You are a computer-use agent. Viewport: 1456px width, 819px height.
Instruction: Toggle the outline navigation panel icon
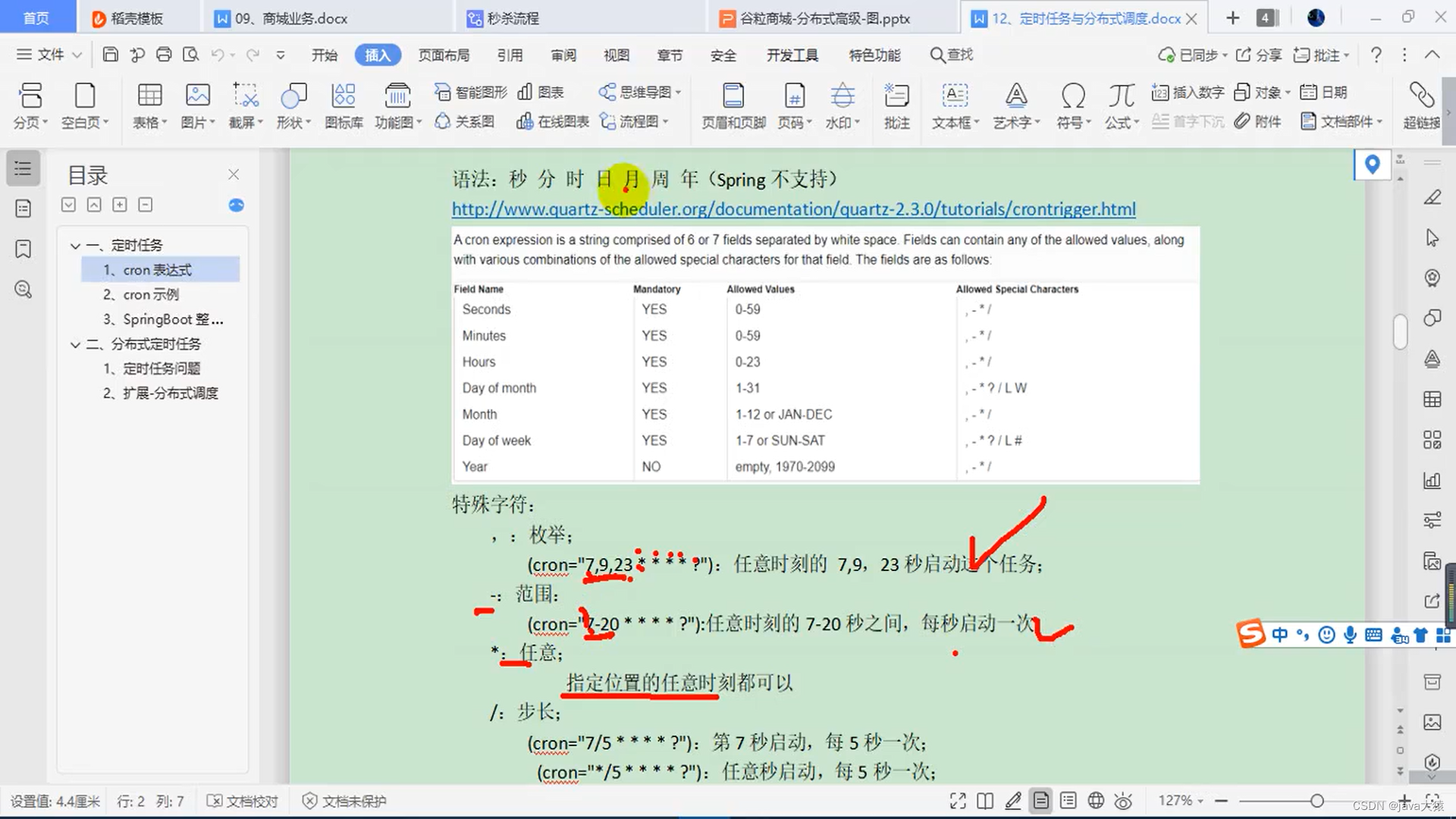pyautogui.click(x=23, y=168)
